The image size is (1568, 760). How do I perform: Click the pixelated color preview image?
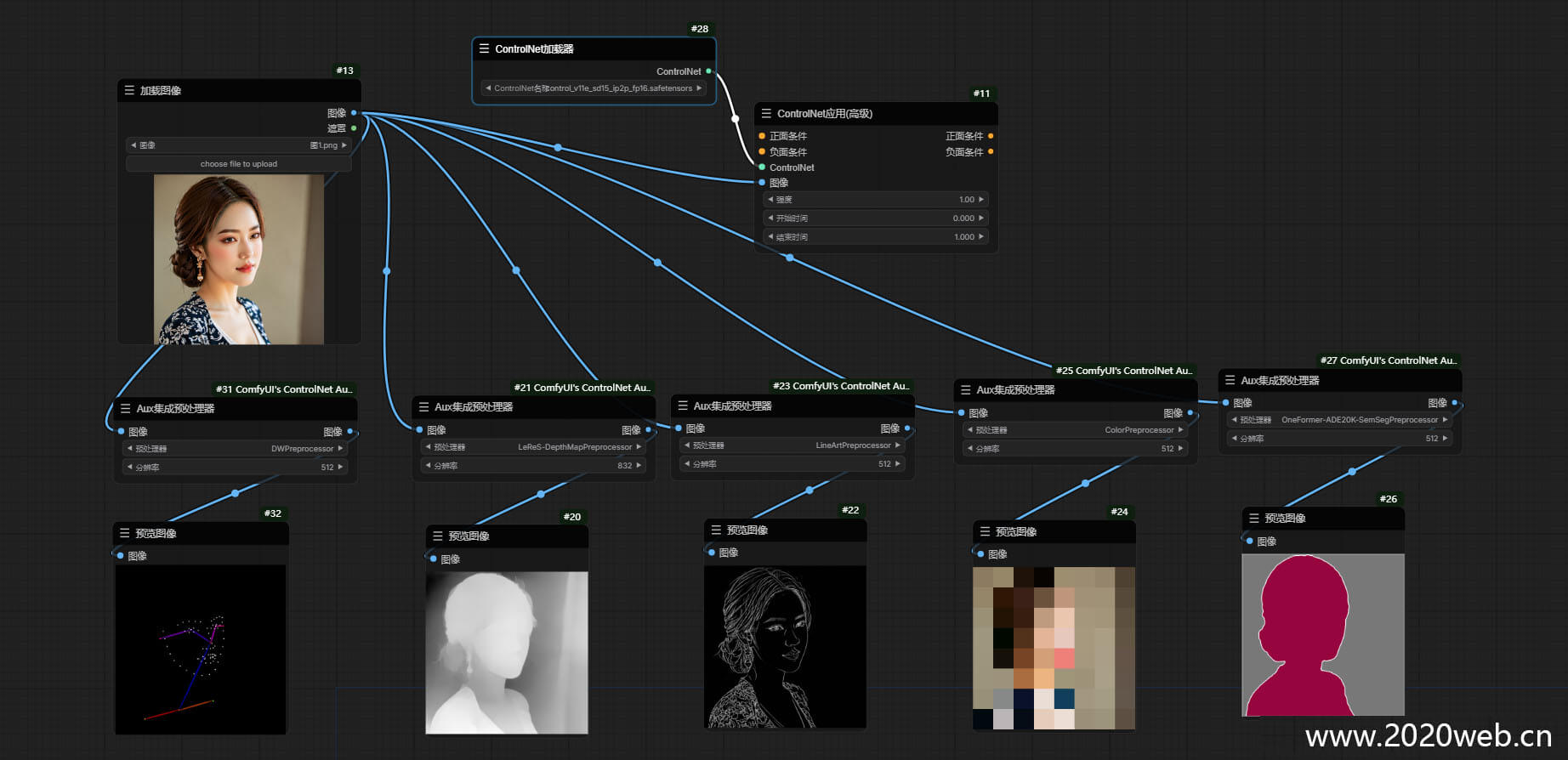(1054, 649)
